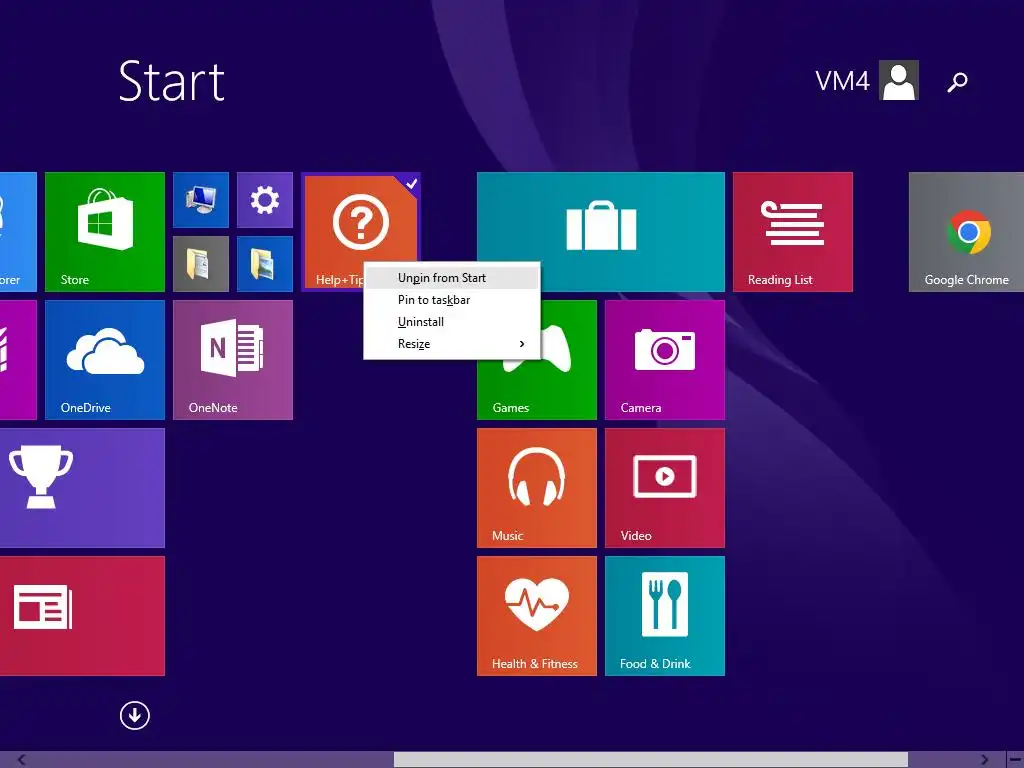Click the scrollbar left arrow

[x=21, y=760]
